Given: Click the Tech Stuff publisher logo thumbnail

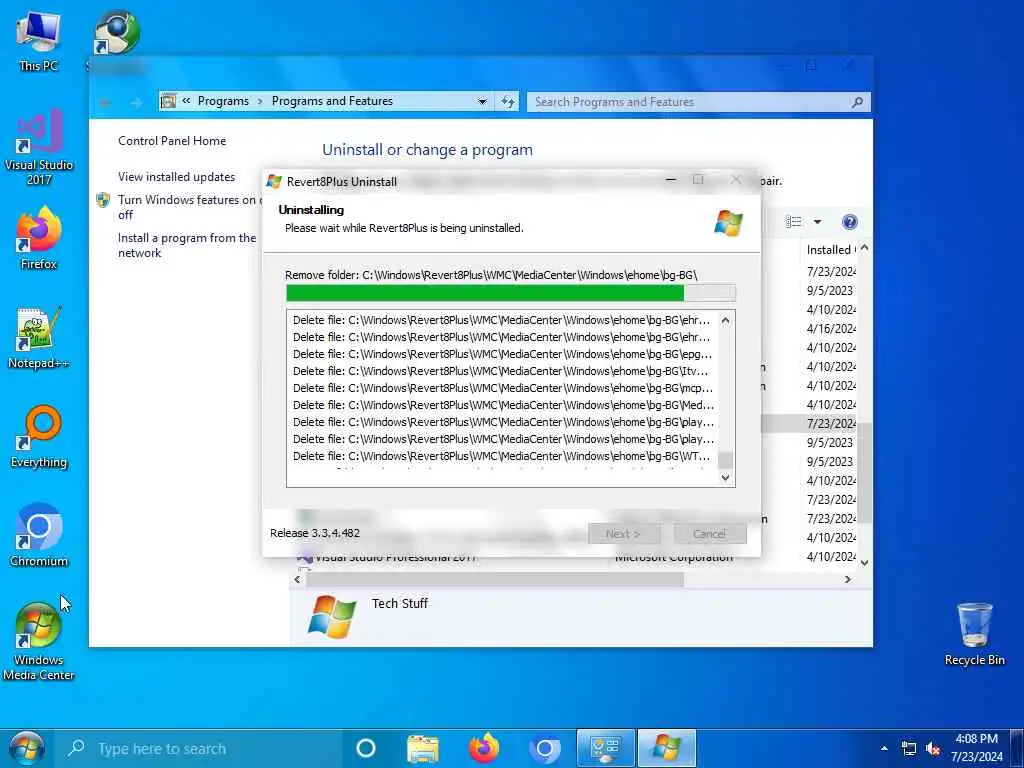Looking at the screenshot, I should pyautogui.click(x=332, y=617).
